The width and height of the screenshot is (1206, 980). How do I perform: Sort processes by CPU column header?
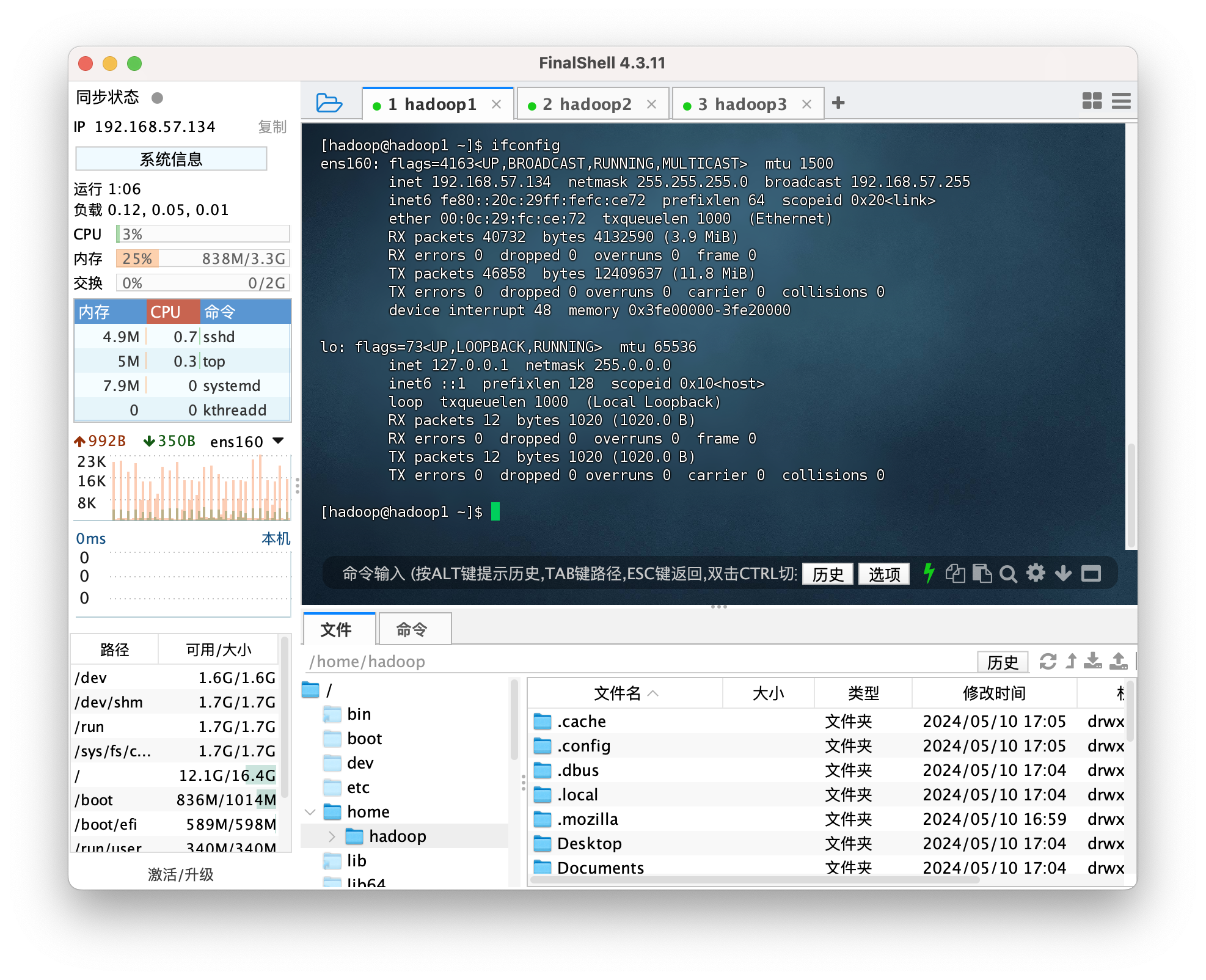click(x=173, y=312)
